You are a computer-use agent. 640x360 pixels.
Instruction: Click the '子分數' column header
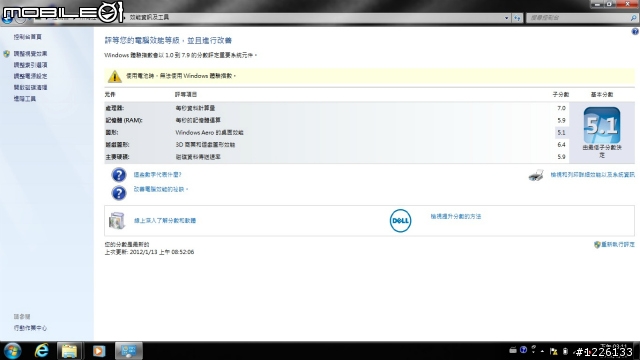click(560, 95)
